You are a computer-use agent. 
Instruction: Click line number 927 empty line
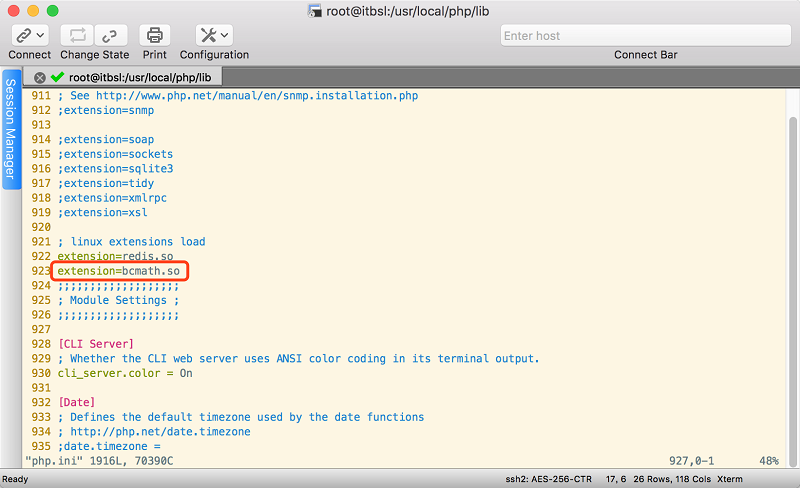[41, 329]
